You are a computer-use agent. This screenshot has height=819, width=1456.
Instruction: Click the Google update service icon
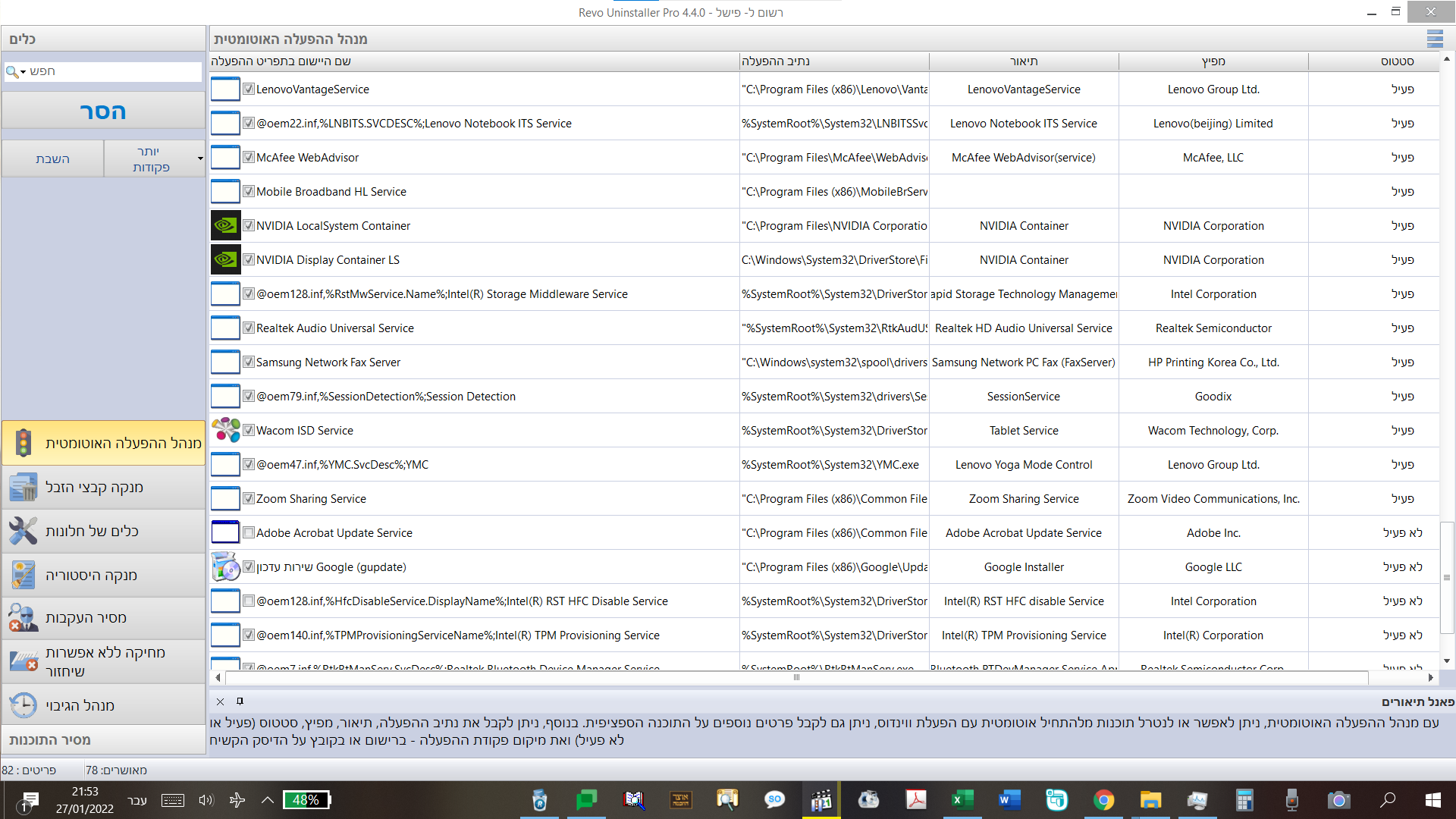[225, 566]
